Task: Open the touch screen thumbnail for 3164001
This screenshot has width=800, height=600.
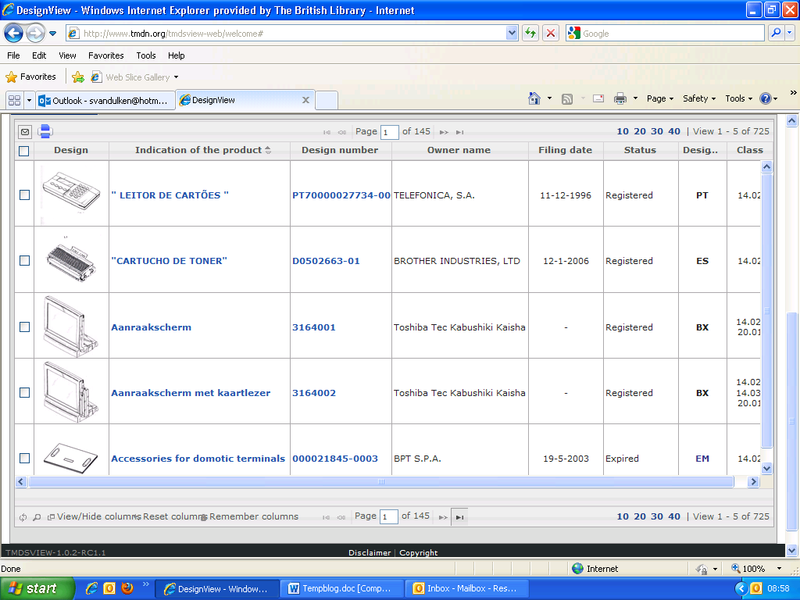Action: pos(70,326)
